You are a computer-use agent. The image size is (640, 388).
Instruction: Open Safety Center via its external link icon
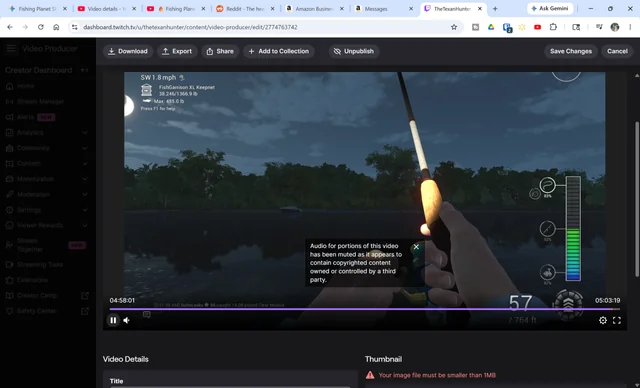pyautogui.click(x=85, y=311)
